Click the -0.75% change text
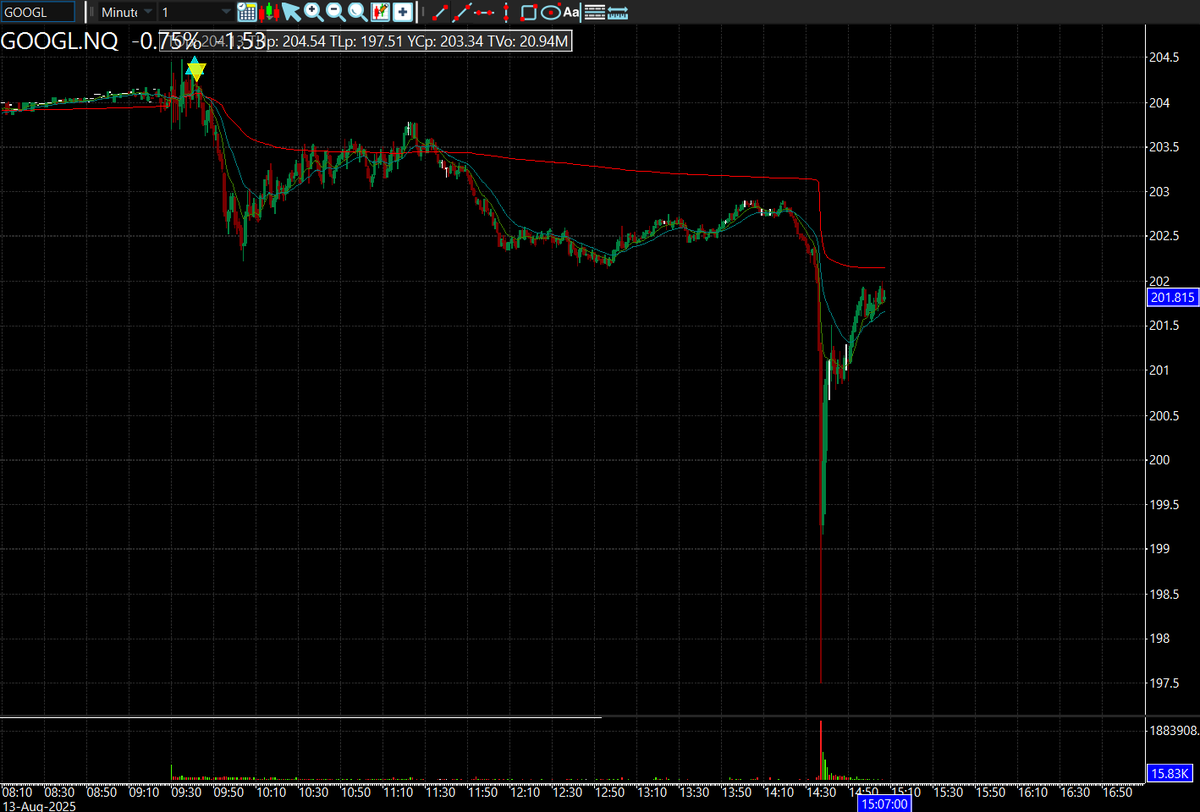 pos(168,41)
